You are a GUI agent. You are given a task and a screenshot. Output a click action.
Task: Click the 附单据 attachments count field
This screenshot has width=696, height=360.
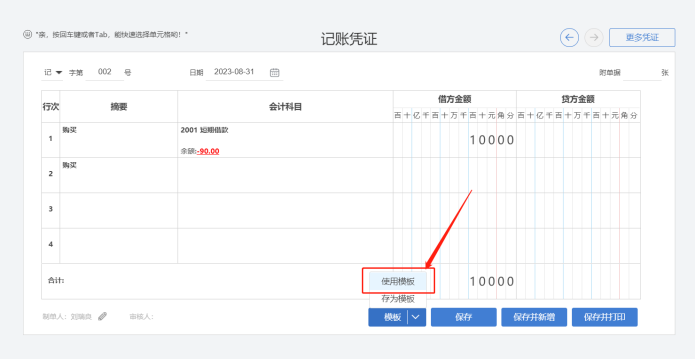tap(642, 73)
